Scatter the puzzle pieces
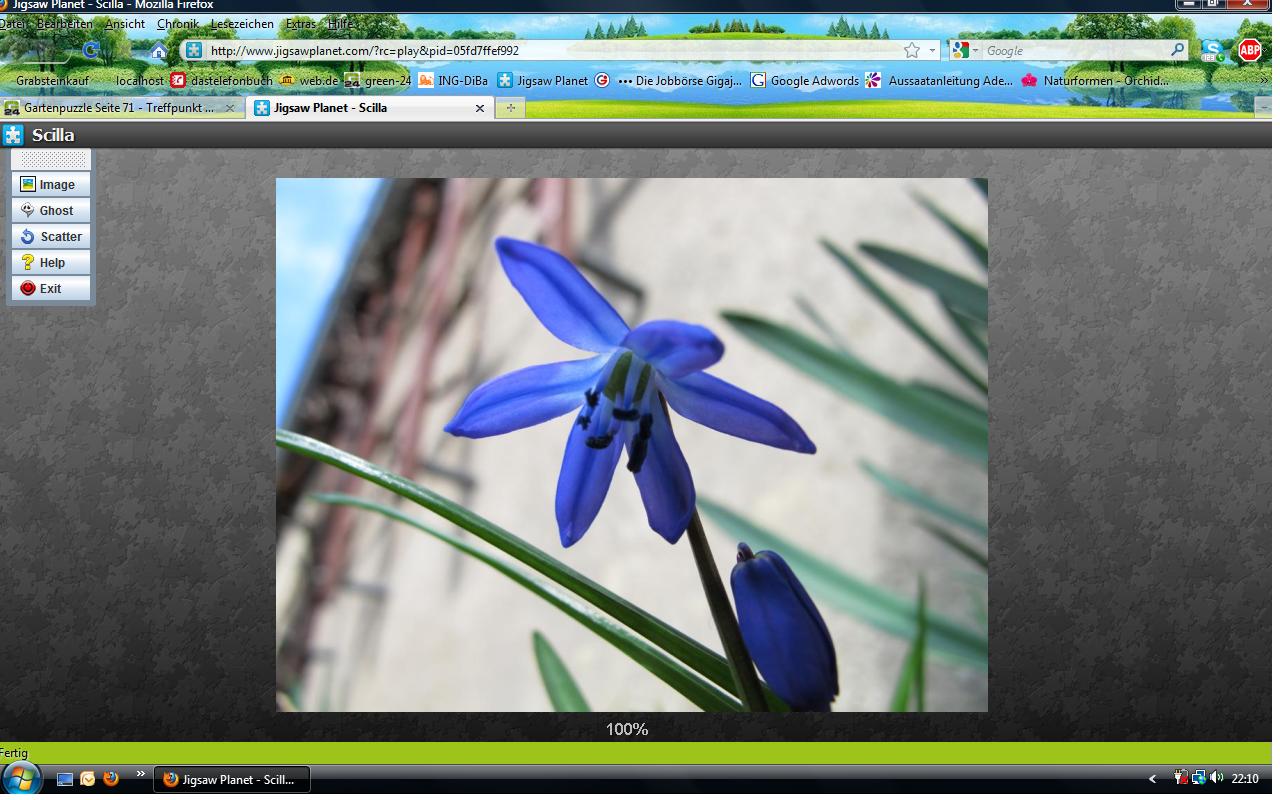 [50, 237]
